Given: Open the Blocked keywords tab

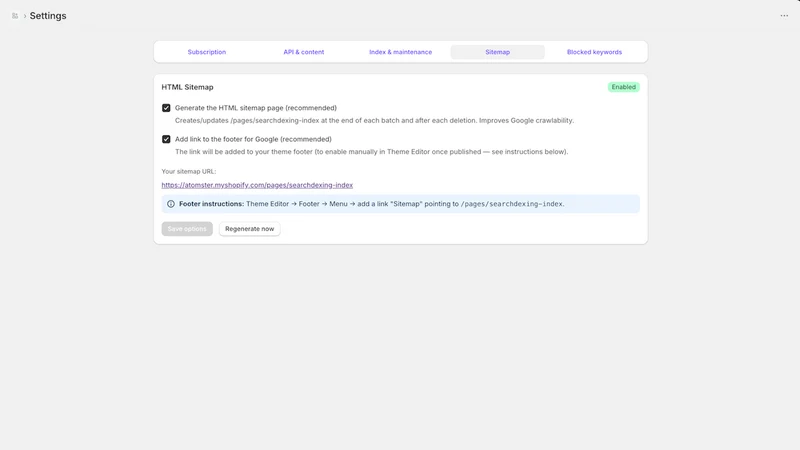Looking at the screenshot, I should click(x=594, y=52).
